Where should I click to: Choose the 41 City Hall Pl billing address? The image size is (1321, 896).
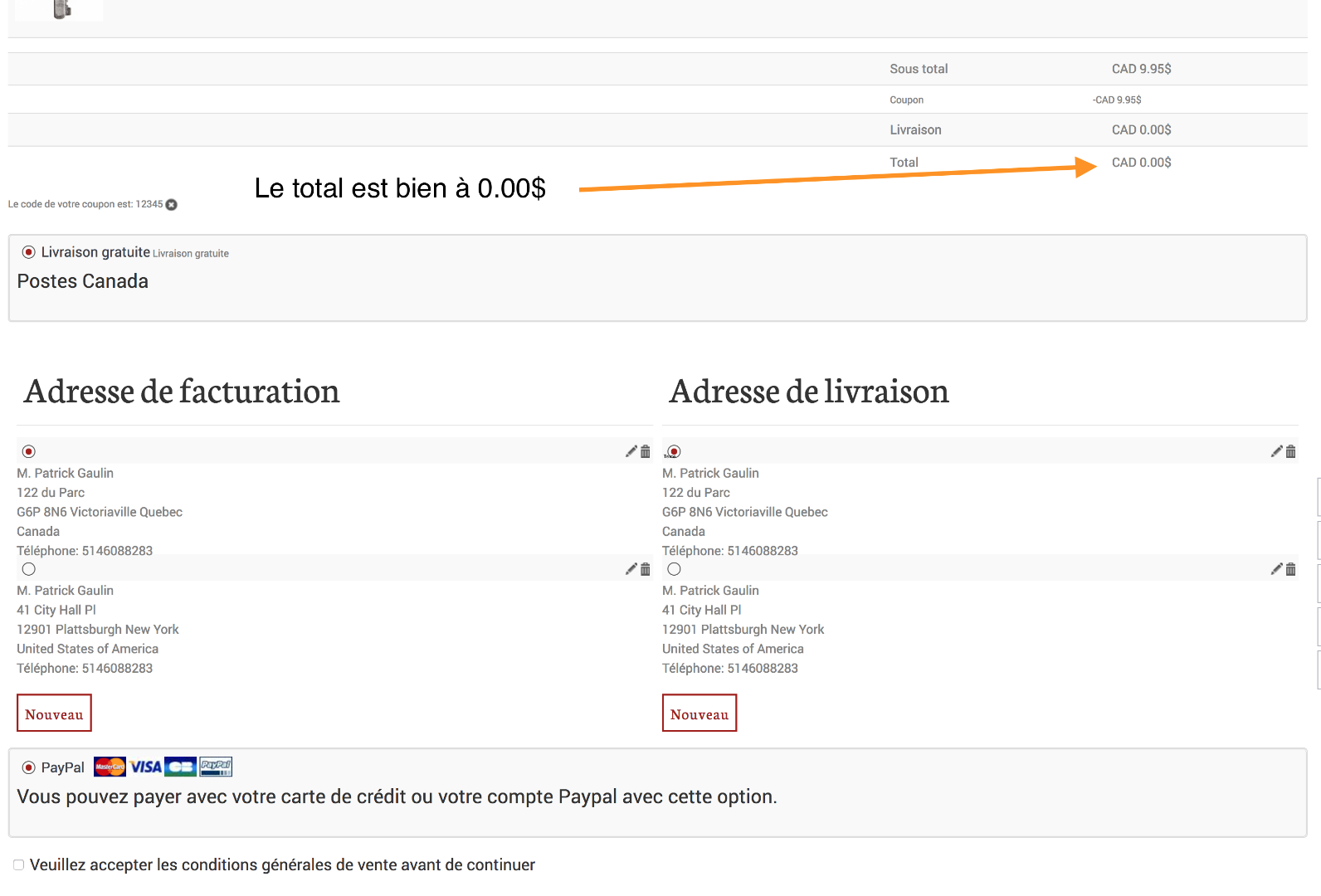[29, 569]
